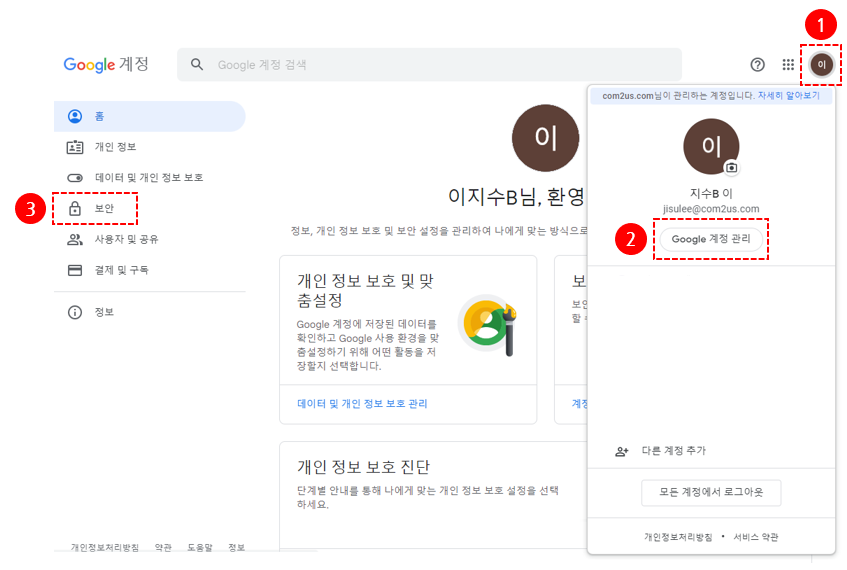Viewport: 847px width, 570px height.
Task: Click the 사용자 및 공유 people icon
Action: coord(75,239)
